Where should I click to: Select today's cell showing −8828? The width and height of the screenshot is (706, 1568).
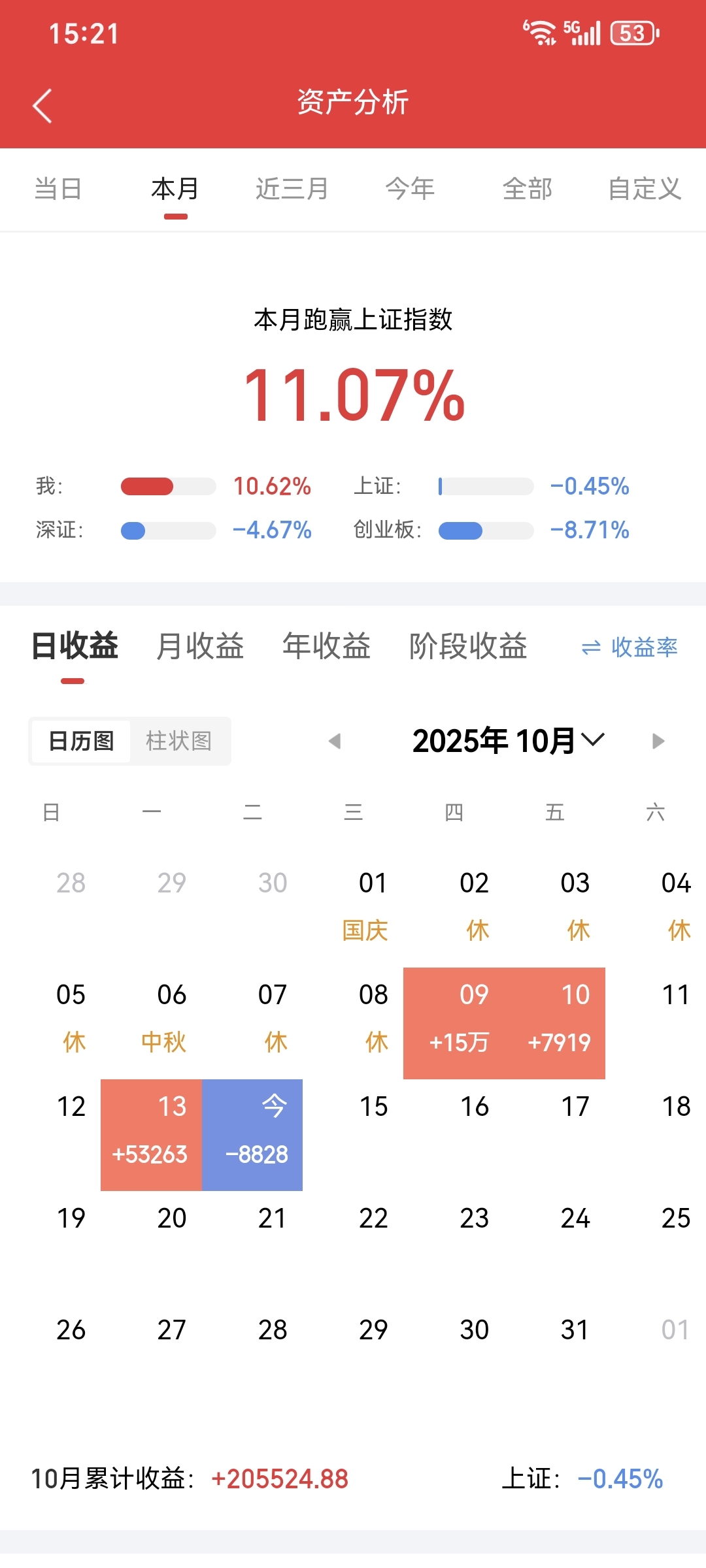[x=252, y=1135]
